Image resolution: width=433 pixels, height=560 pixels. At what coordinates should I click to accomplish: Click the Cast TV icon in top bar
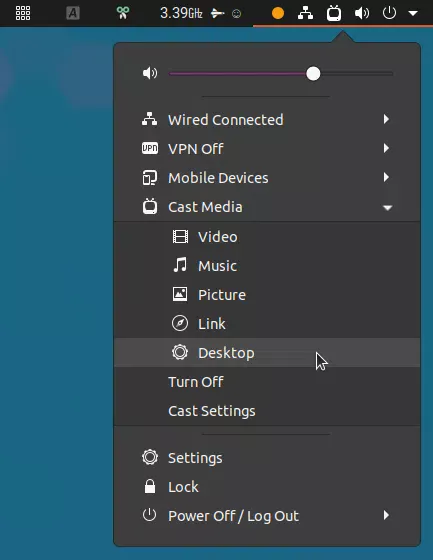(334, 13)
